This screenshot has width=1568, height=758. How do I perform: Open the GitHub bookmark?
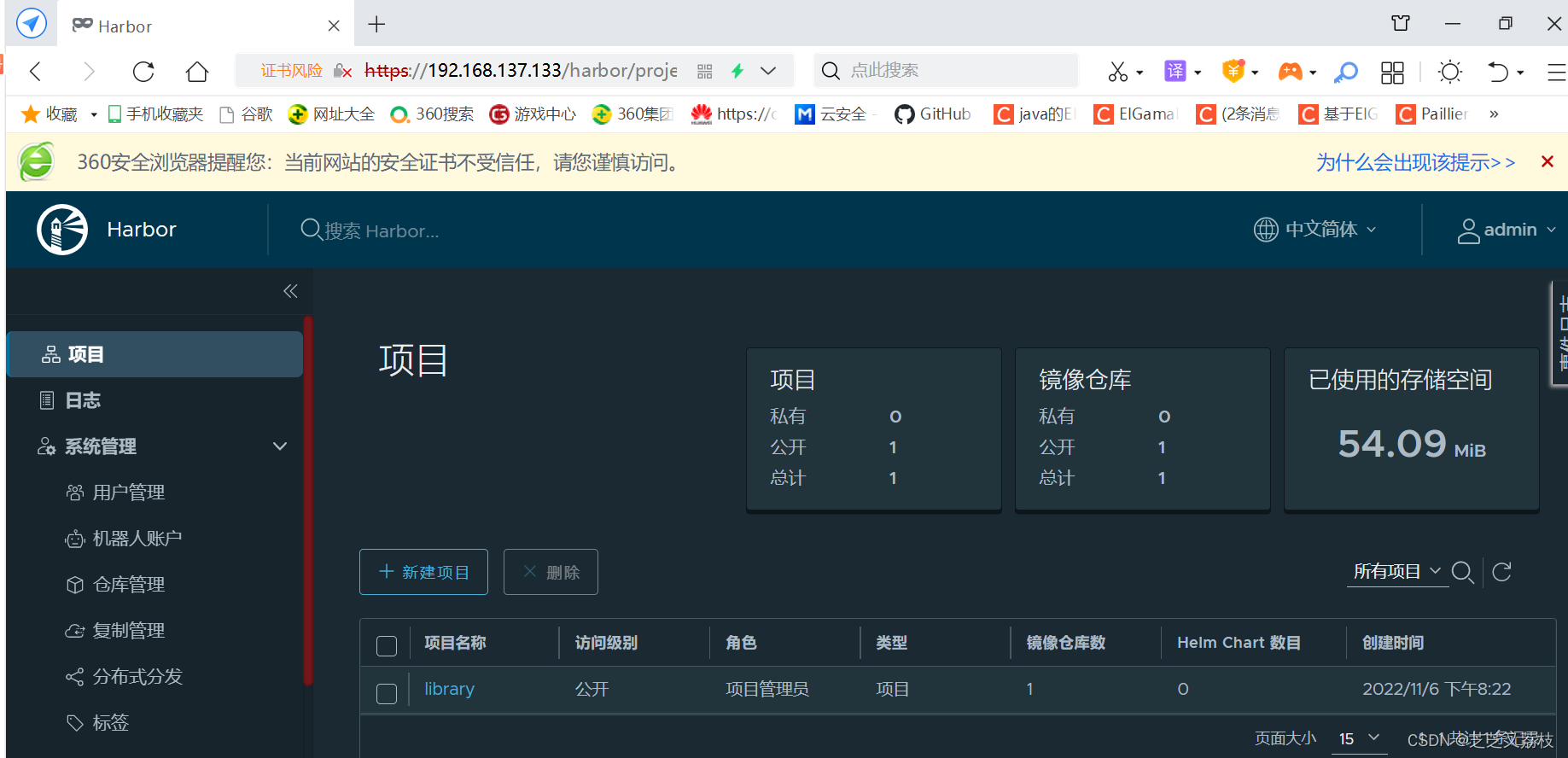933,114
